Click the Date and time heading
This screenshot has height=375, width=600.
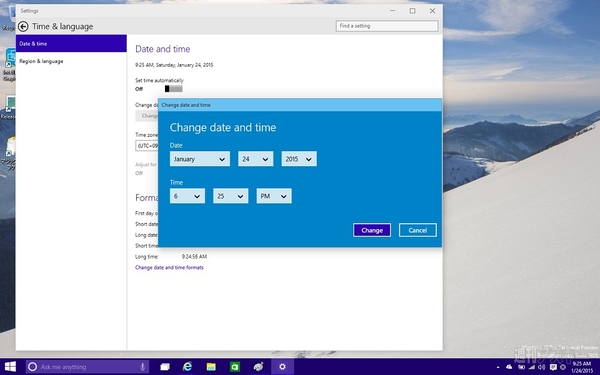(163, 49)
